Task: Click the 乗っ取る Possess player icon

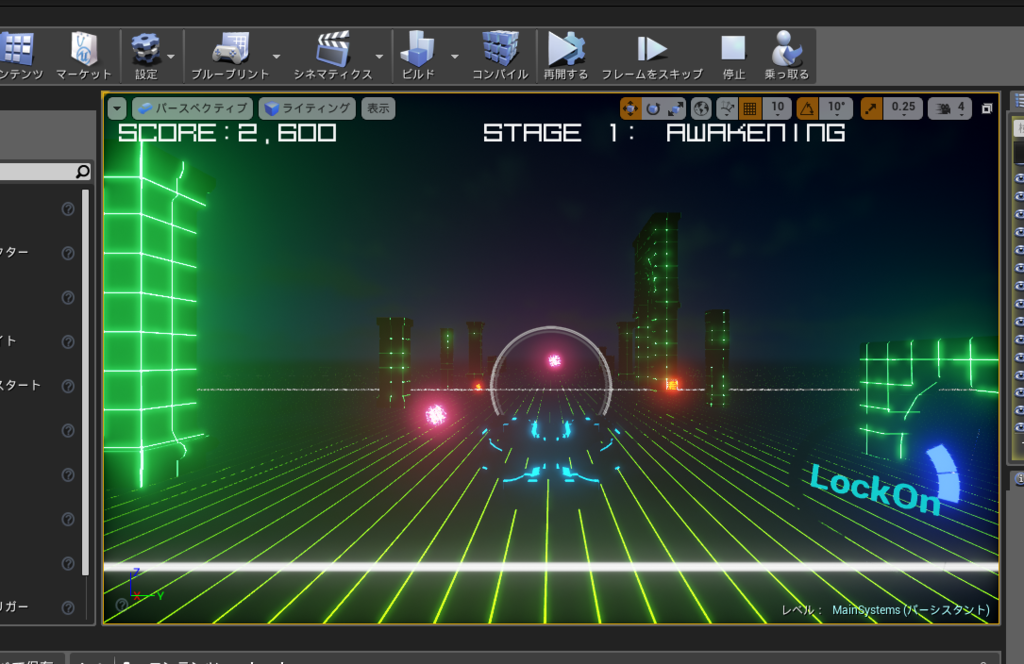Action: click(787, 55)
